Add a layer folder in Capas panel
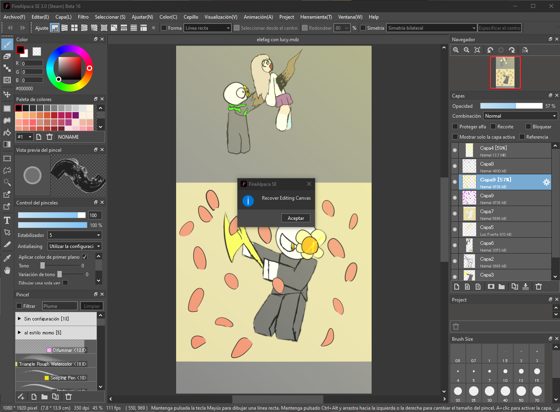The height and width of the screenshot is (412, 560). pyautogui.click(x=502, y=286)
